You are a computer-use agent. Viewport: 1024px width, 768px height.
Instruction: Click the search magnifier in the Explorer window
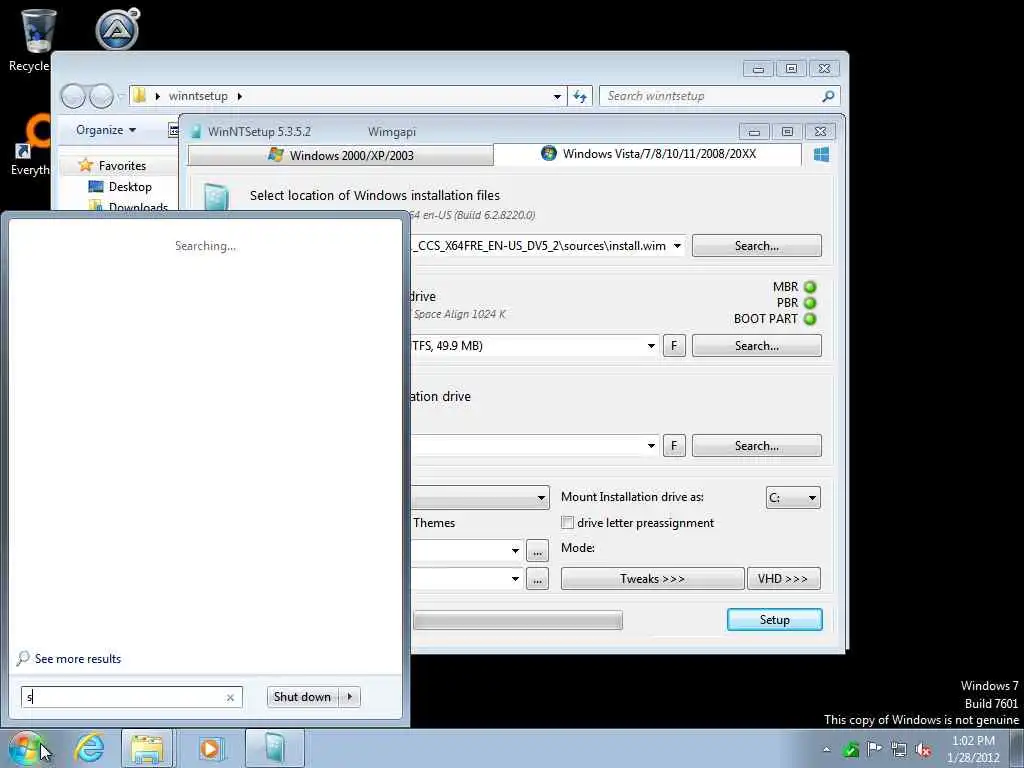click(x=828, y=96)
